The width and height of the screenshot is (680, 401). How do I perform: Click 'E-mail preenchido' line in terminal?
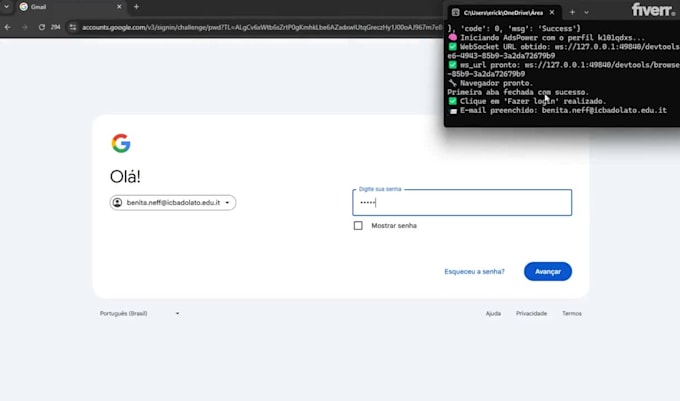click(557, 111)
